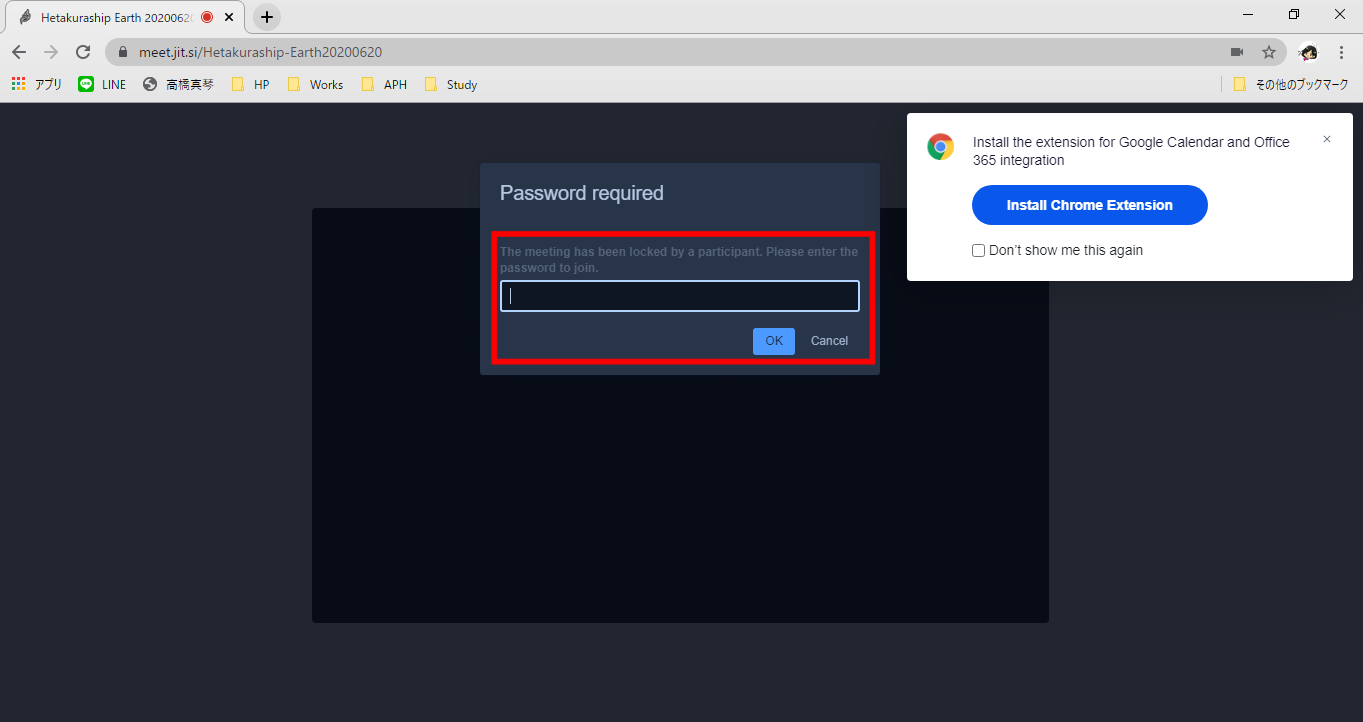The width and height of the screenshot is (1363, 722).
Task: Open the Chrome three-dot menu
Action: pyautogui.click(x=1341, y=52)
